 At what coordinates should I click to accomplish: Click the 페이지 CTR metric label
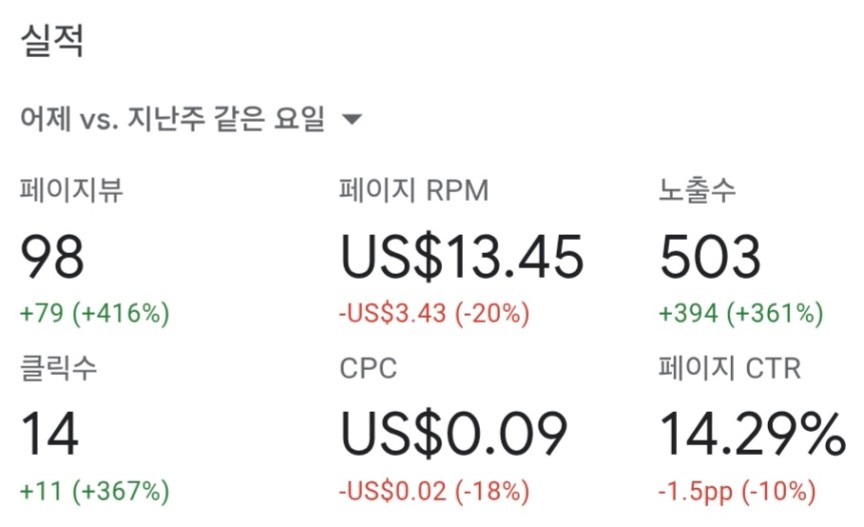[730, 368]
